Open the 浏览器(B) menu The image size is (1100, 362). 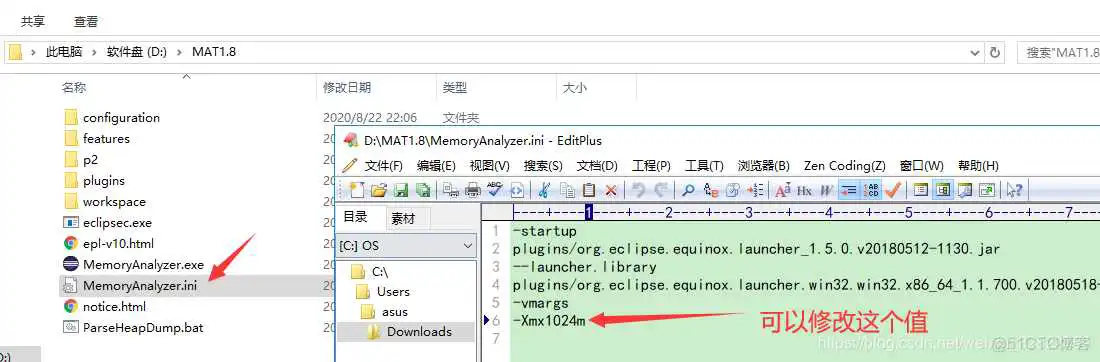click(763, 166)
